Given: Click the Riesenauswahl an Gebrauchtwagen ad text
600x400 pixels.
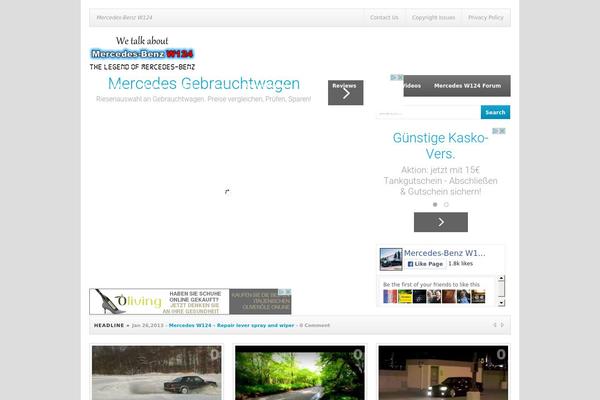Looking at the screenshot, I should pos(204,99).
